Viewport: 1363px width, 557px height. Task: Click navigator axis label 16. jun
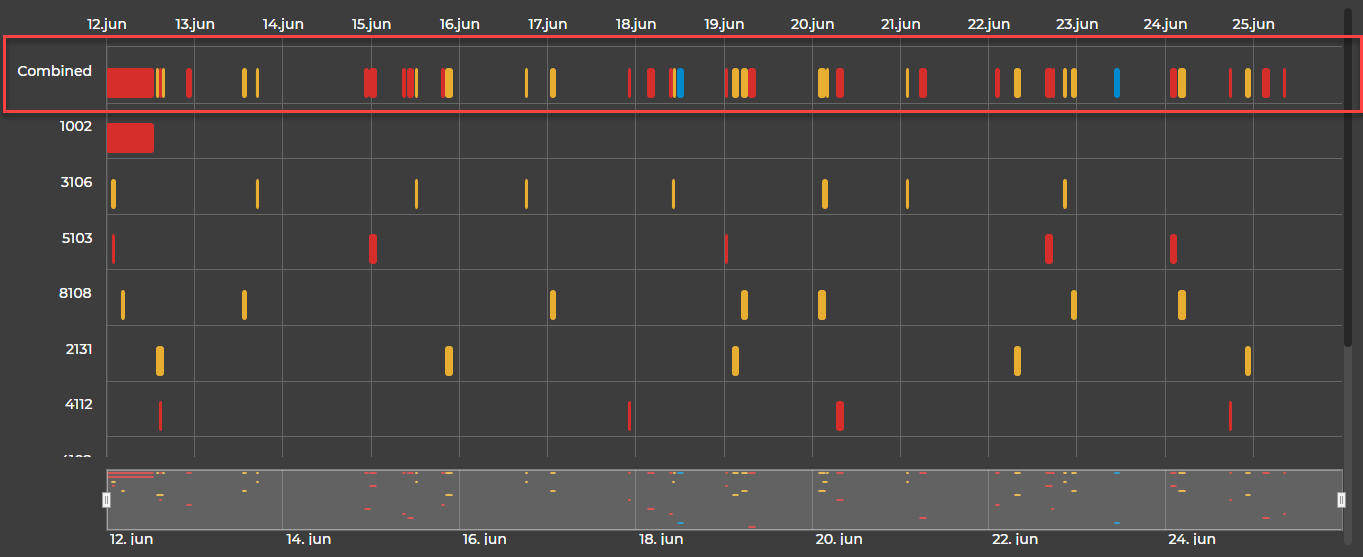[x=484, y=540]
